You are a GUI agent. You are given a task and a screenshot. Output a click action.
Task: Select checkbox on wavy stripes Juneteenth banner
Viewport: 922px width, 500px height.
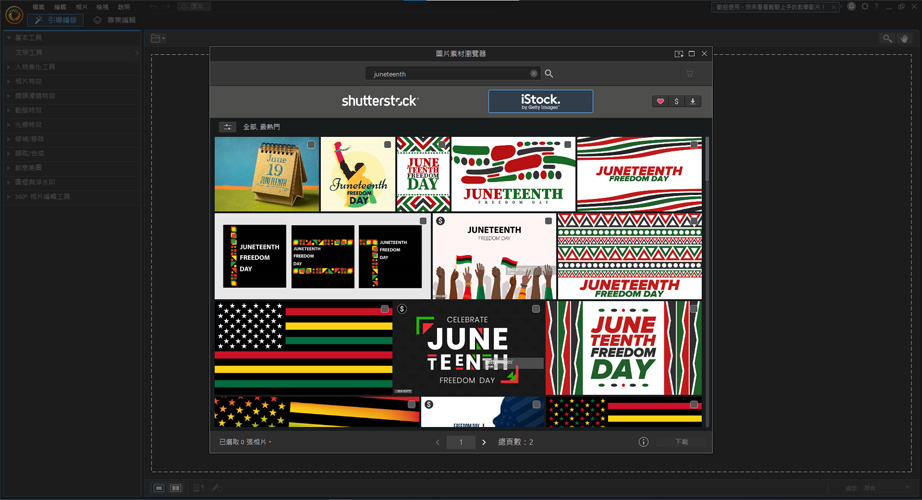(x=694, y=145)
